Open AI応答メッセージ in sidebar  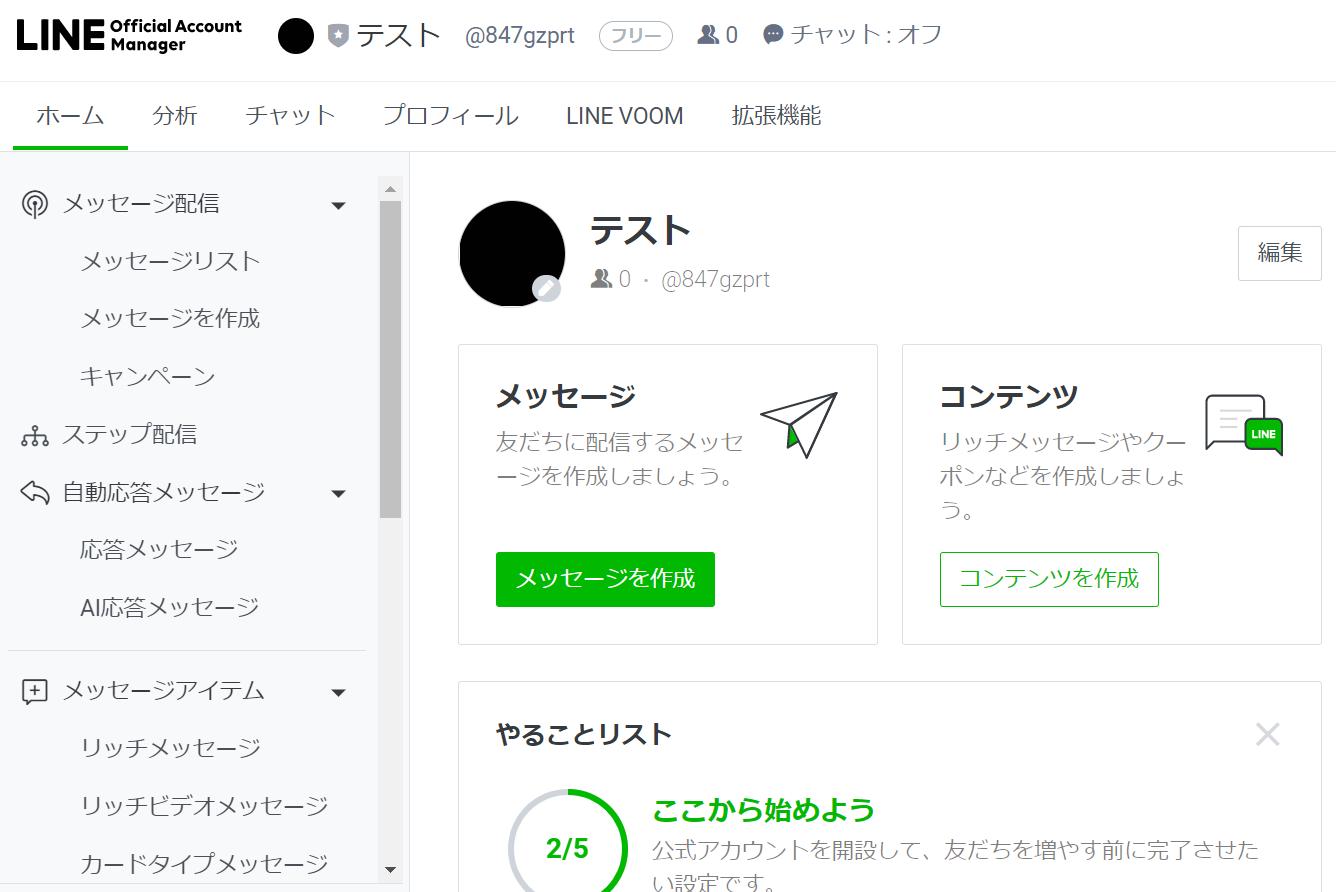170,608
